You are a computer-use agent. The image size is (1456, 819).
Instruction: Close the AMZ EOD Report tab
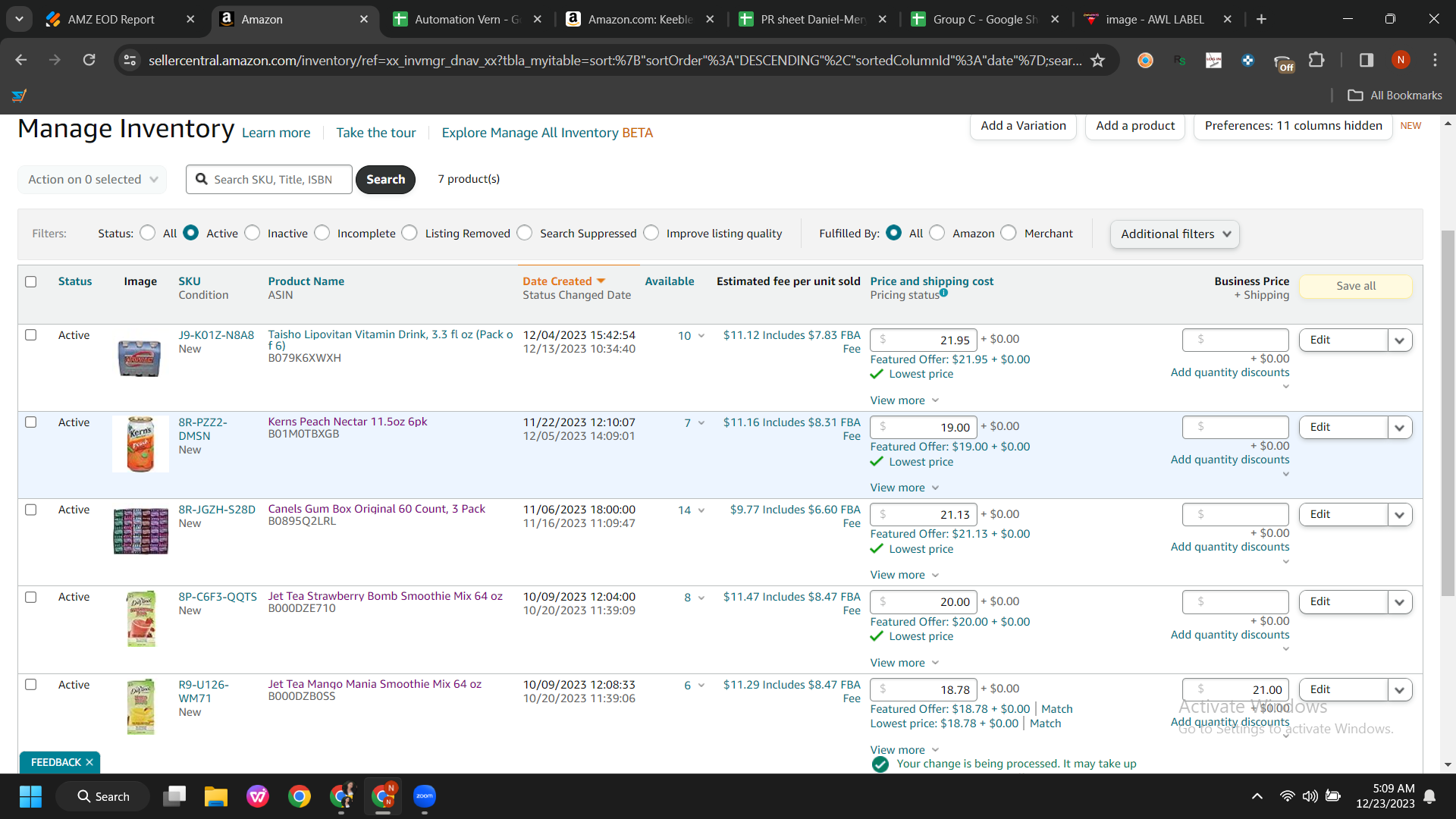190,19
